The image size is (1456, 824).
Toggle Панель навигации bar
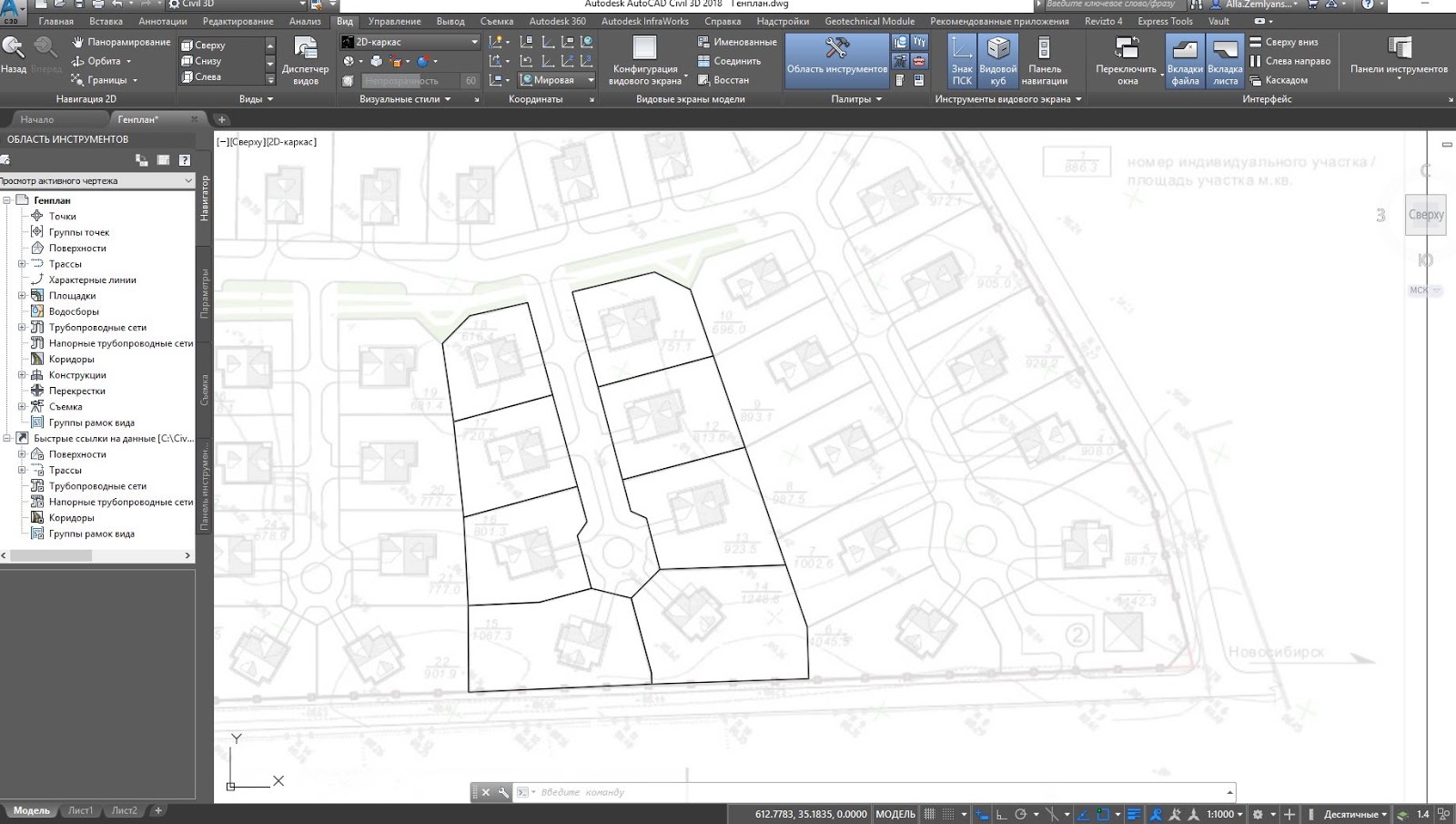[1044, 61]
